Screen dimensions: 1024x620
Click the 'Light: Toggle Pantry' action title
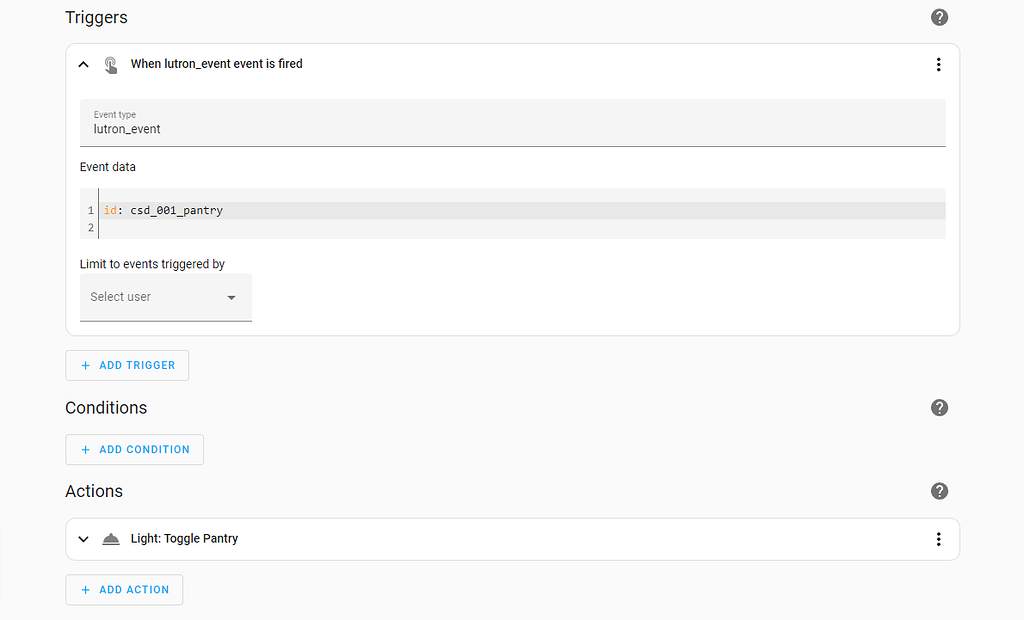(x=184, y=539)
